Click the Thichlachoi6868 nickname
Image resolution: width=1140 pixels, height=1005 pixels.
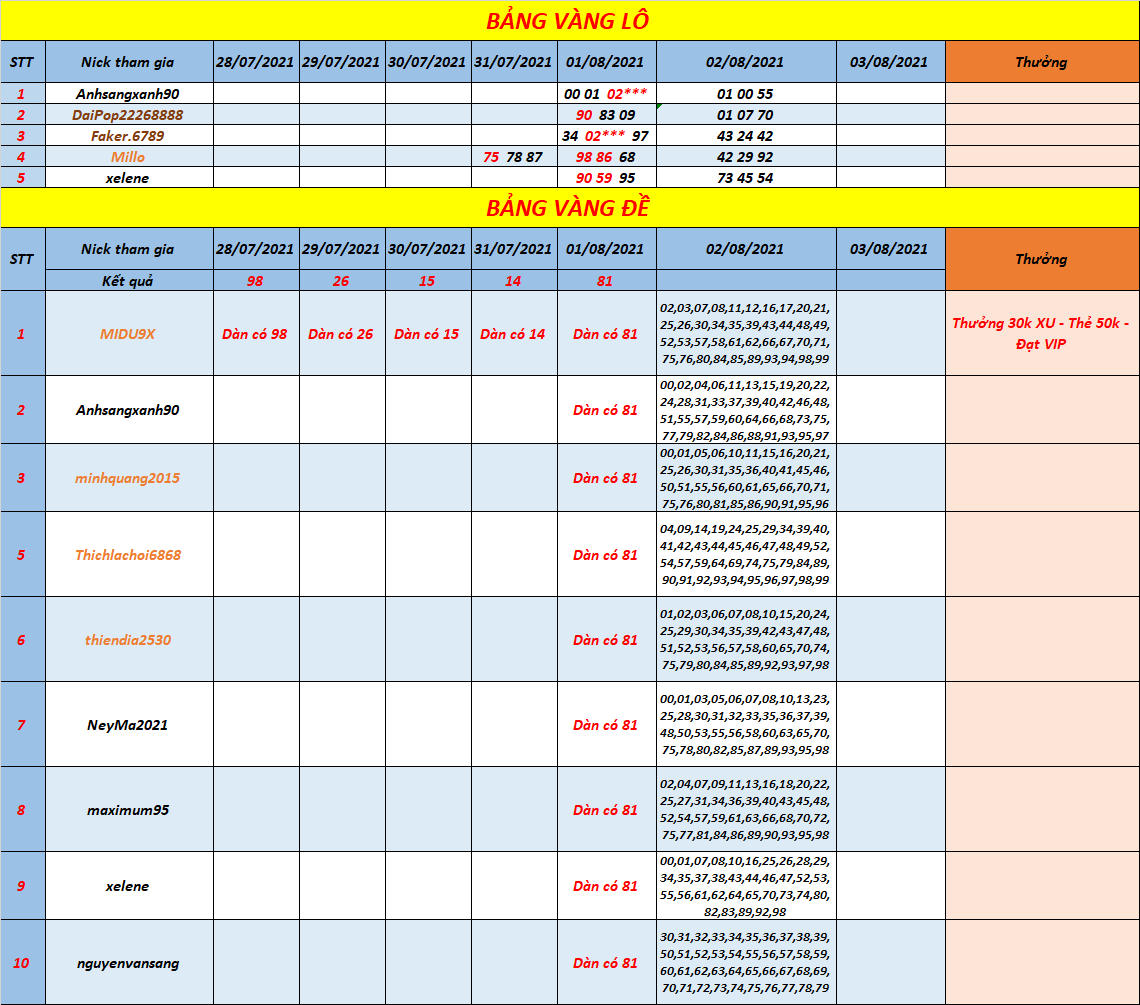(x=128, y=555)
